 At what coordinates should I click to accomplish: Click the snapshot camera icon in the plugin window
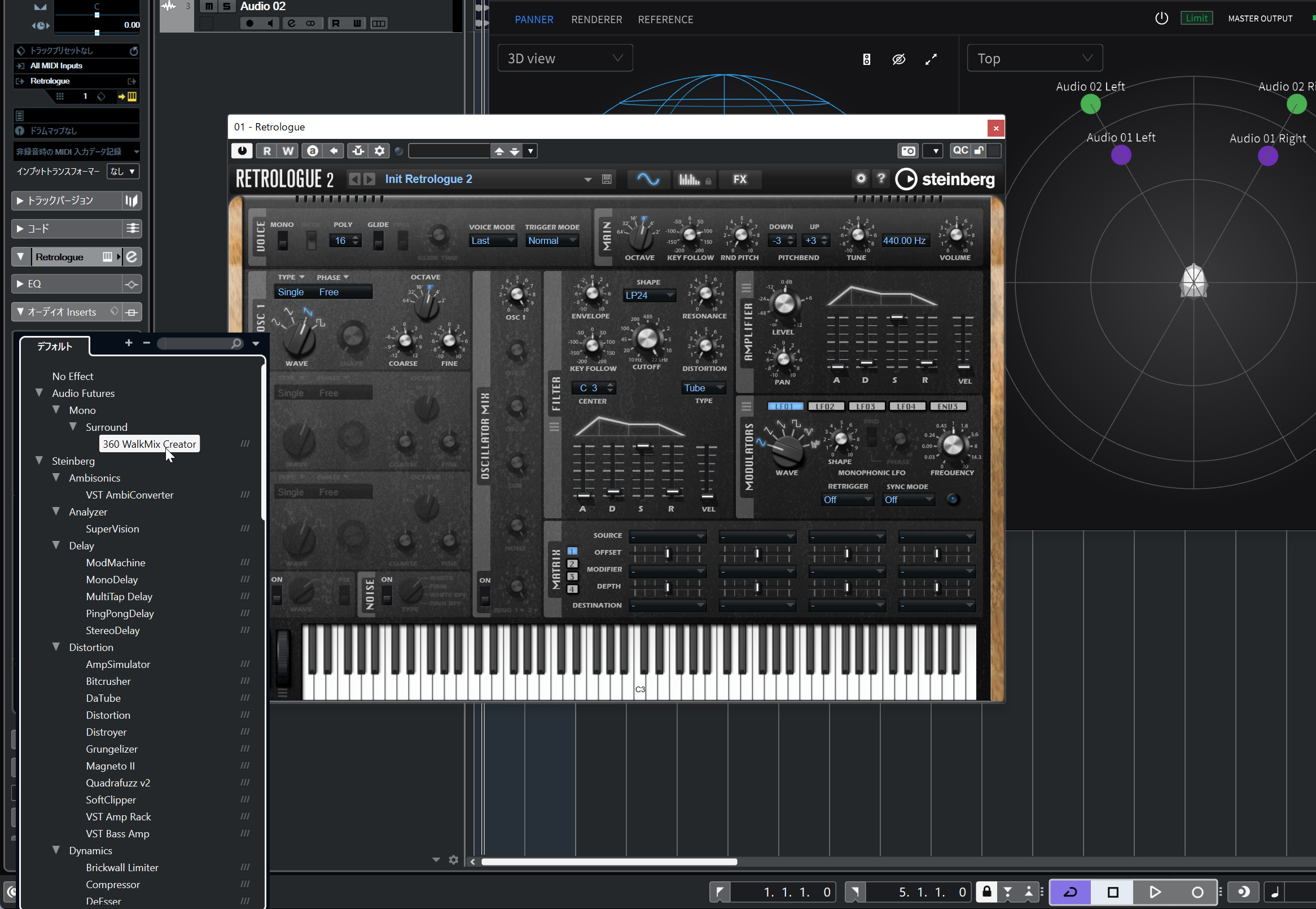coord(909,150)
